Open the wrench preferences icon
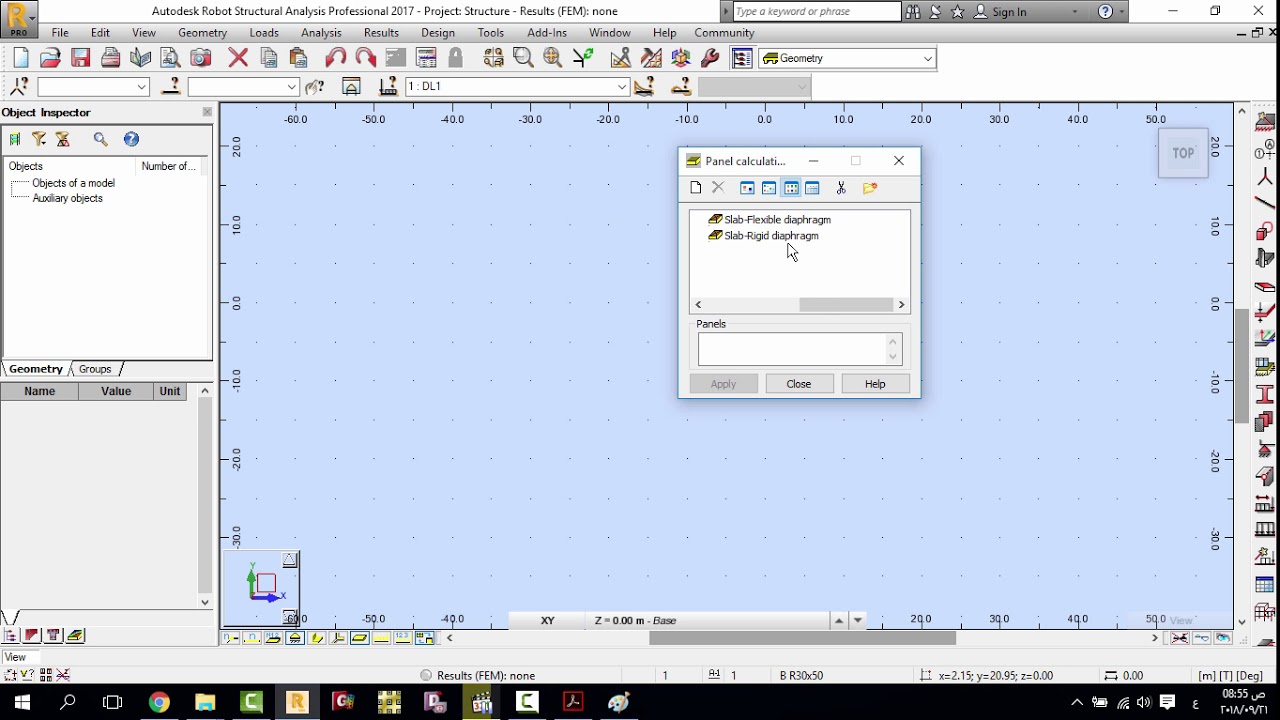The height and width of the screenshot is (720, 1280). [710, 58]
